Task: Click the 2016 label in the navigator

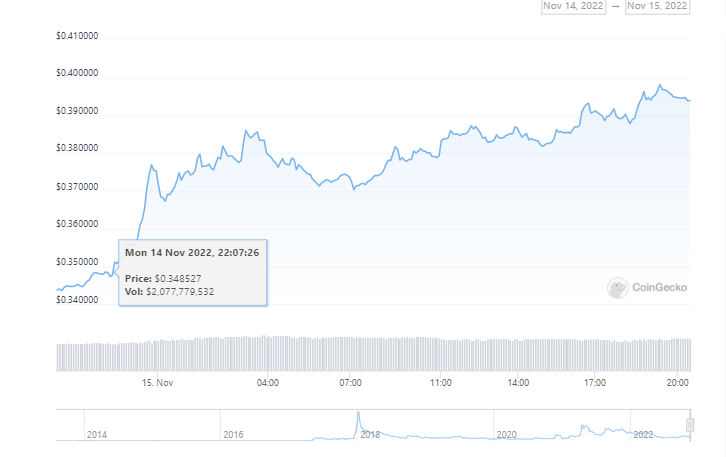Action: (x=233, y=435)
